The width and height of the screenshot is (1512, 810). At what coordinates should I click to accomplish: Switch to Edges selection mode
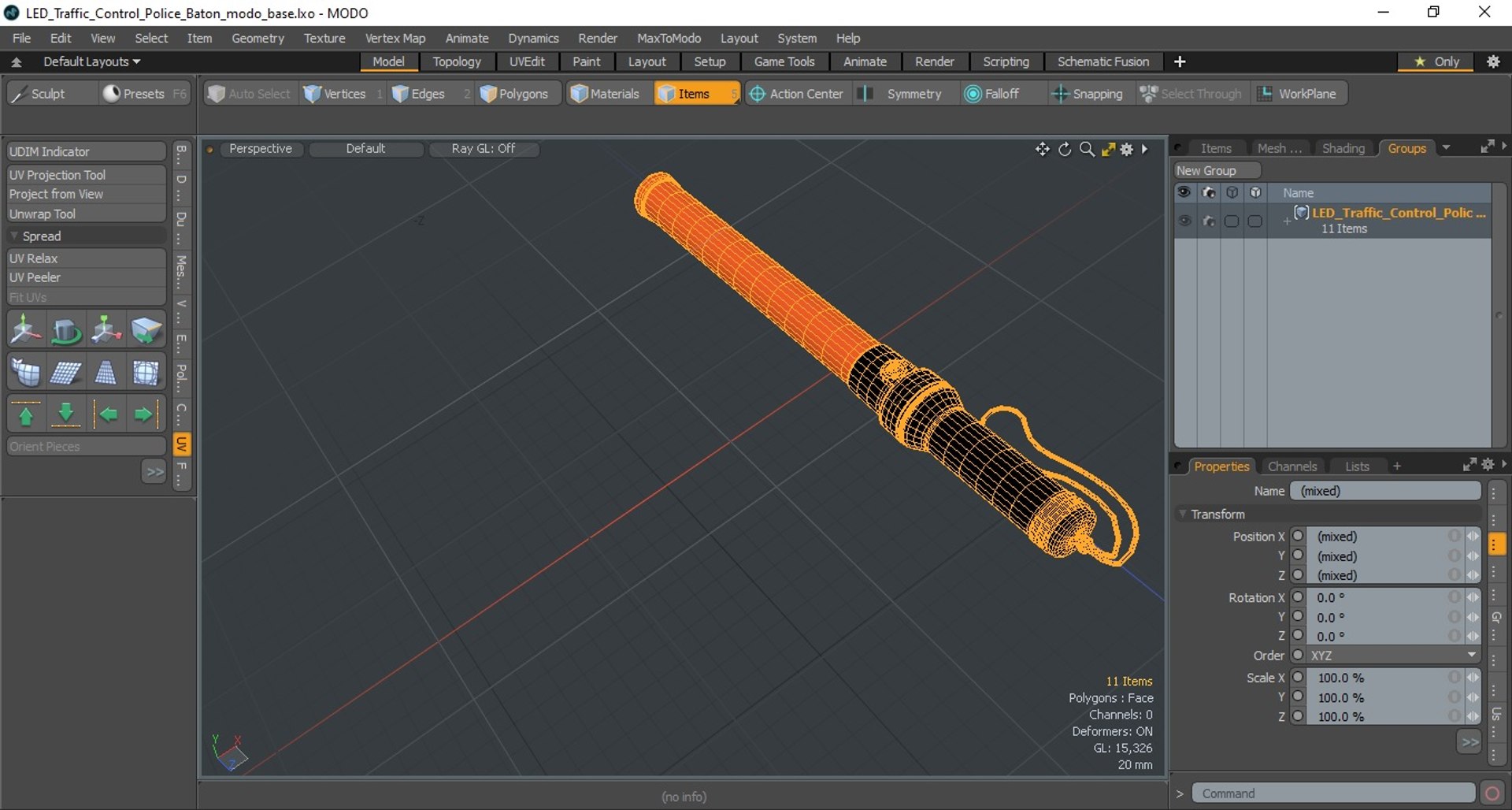pyautogui.click(x=429, y=94)
